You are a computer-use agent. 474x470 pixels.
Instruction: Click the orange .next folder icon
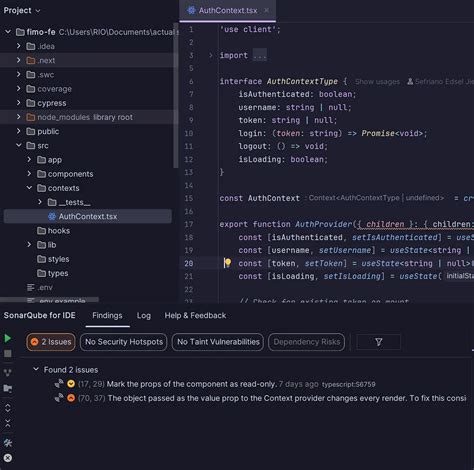click(x=31, y=60)
